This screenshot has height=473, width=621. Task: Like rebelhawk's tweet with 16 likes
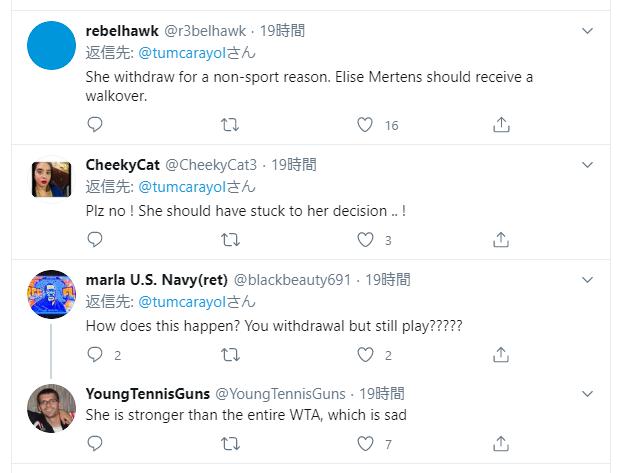point(365,125)
